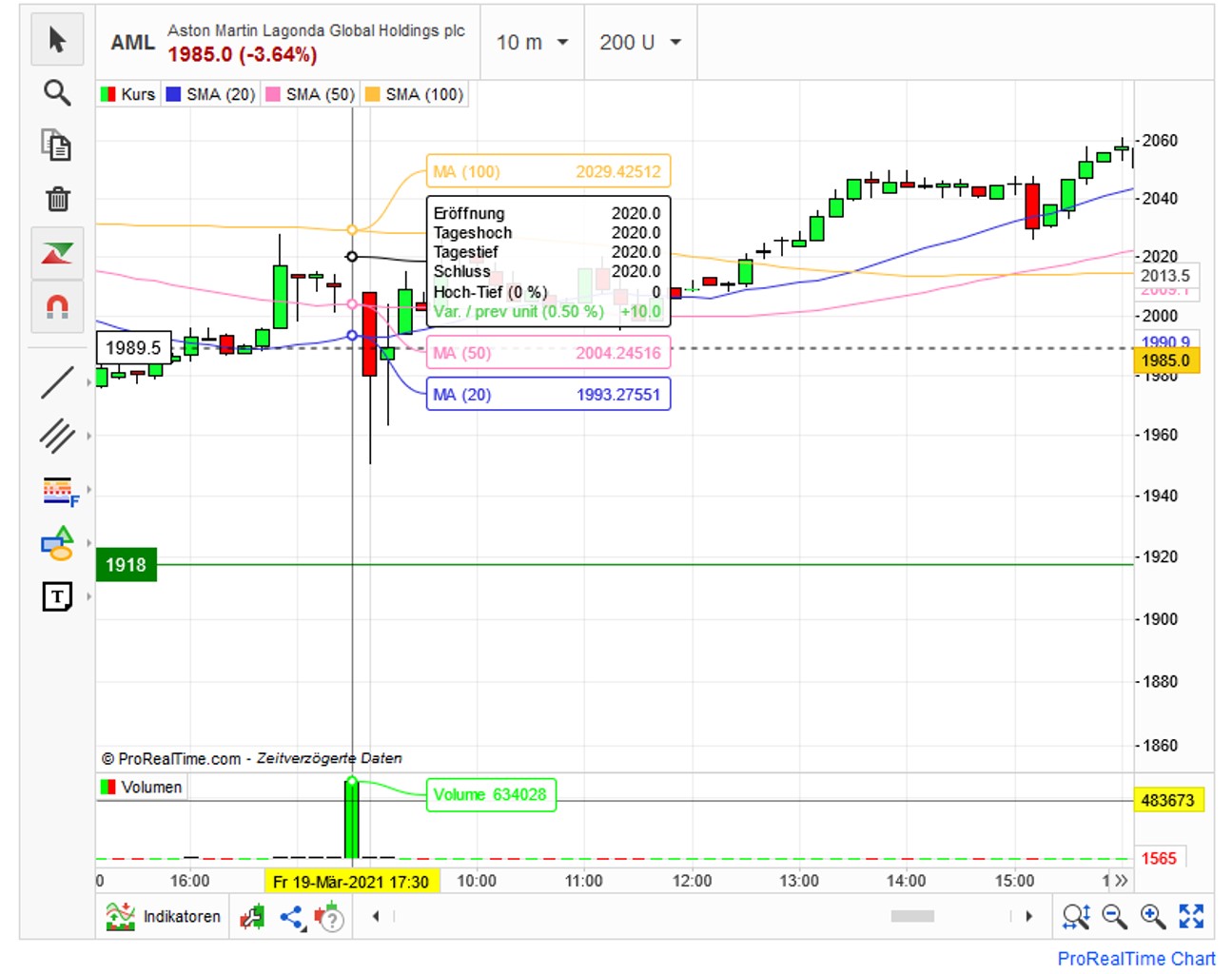Click the zoom with arrows icon
The width and height of the screenshot is (1232, 974).
tap(1076, 917)
